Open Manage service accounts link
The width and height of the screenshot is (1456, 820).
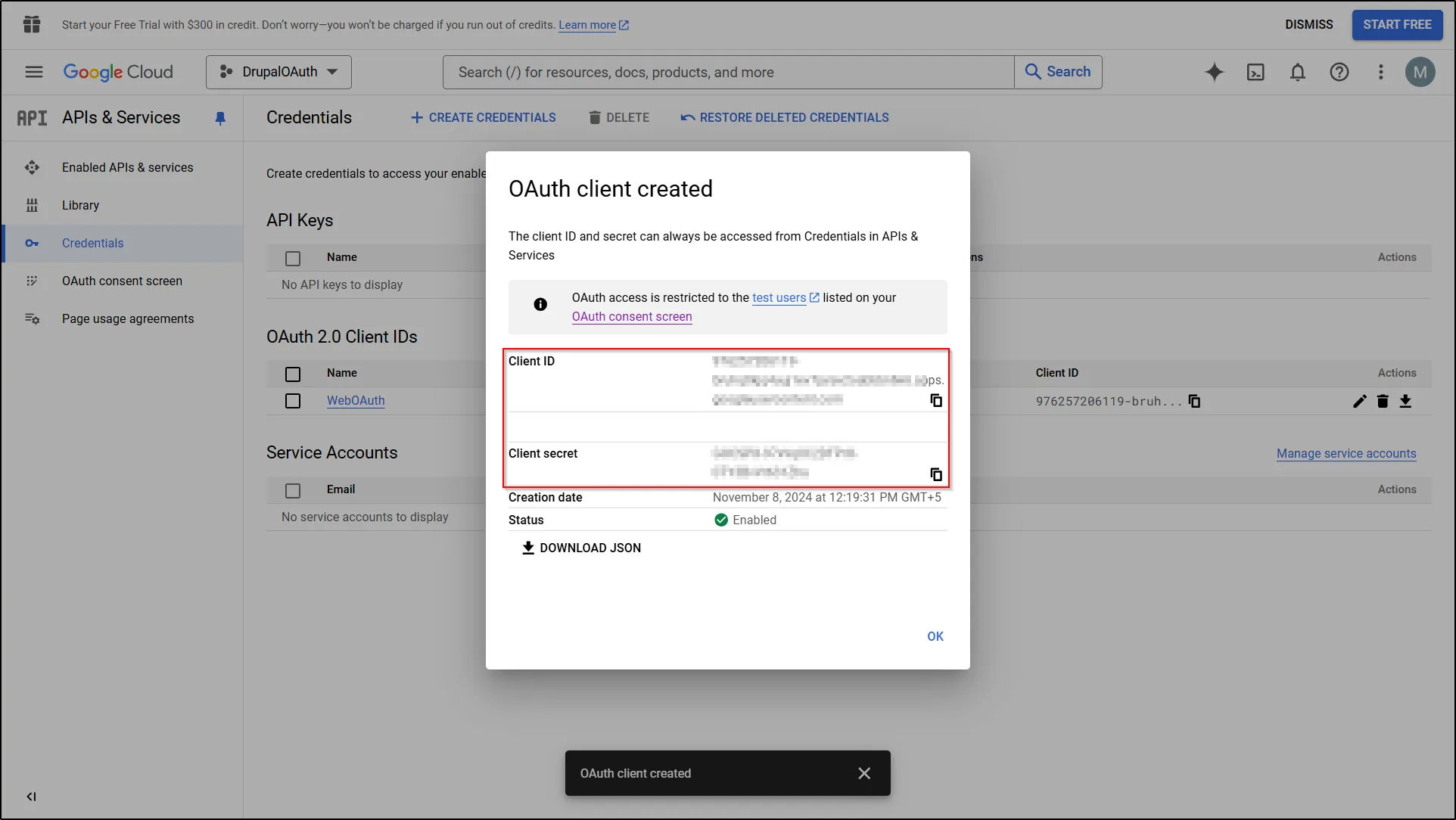click(1346, 453)
